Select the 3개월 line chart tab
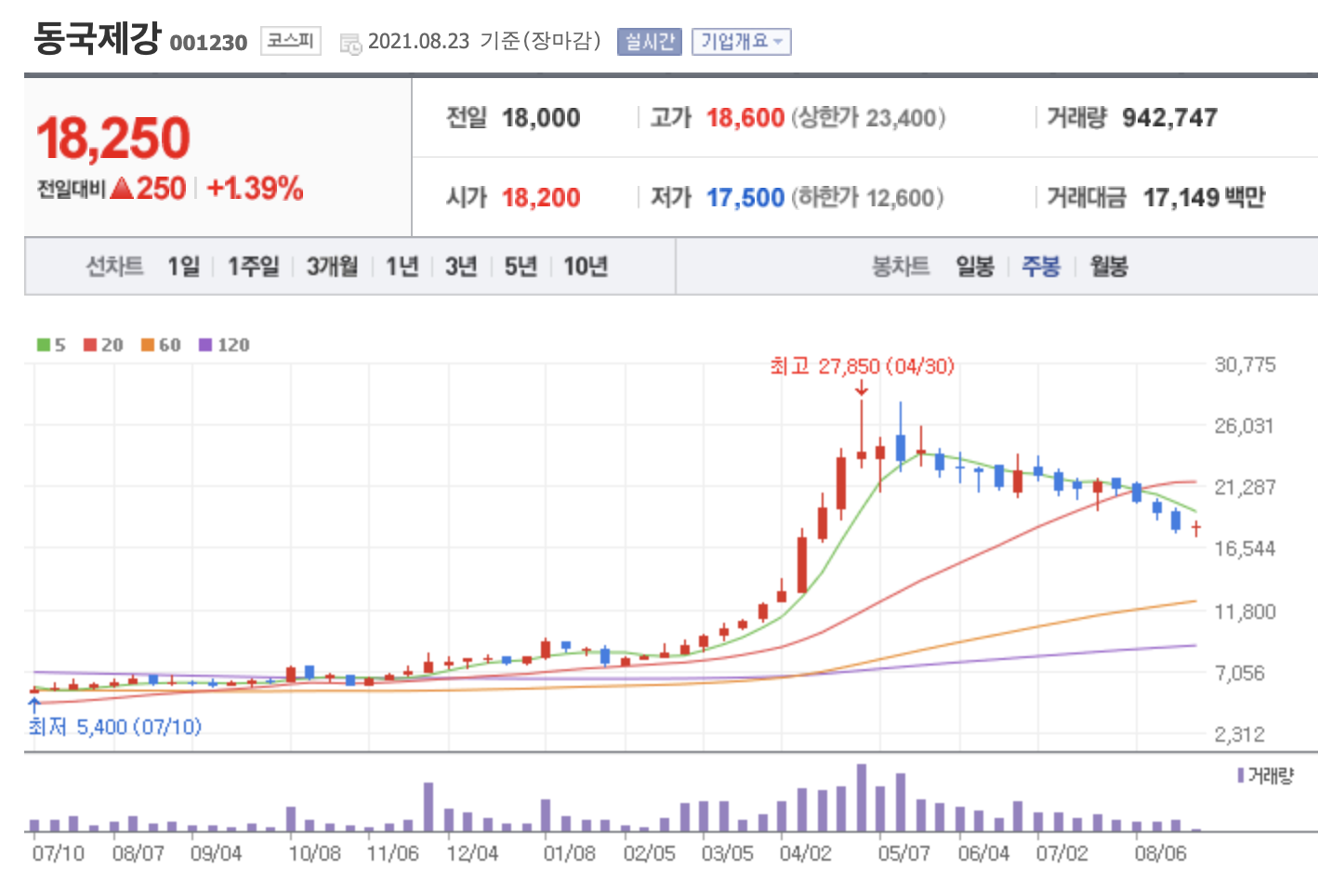Image resolution: width=1318 pixels, height=896 pixels. coord(332,267)
